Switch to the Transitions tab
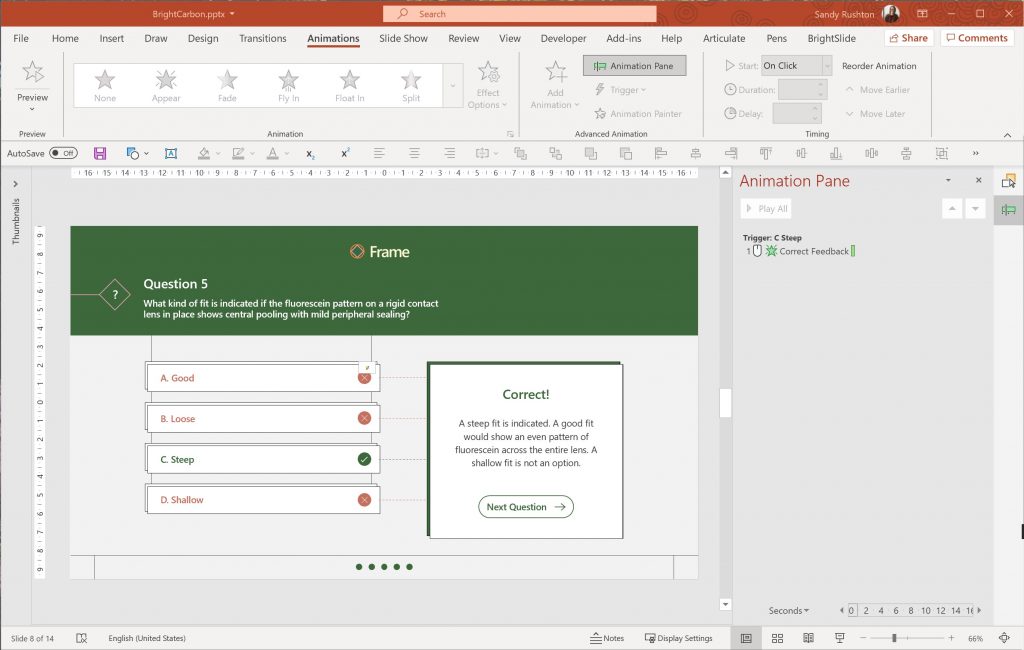The height and width of the screenshot is (650, 1024). click(262, 38)
